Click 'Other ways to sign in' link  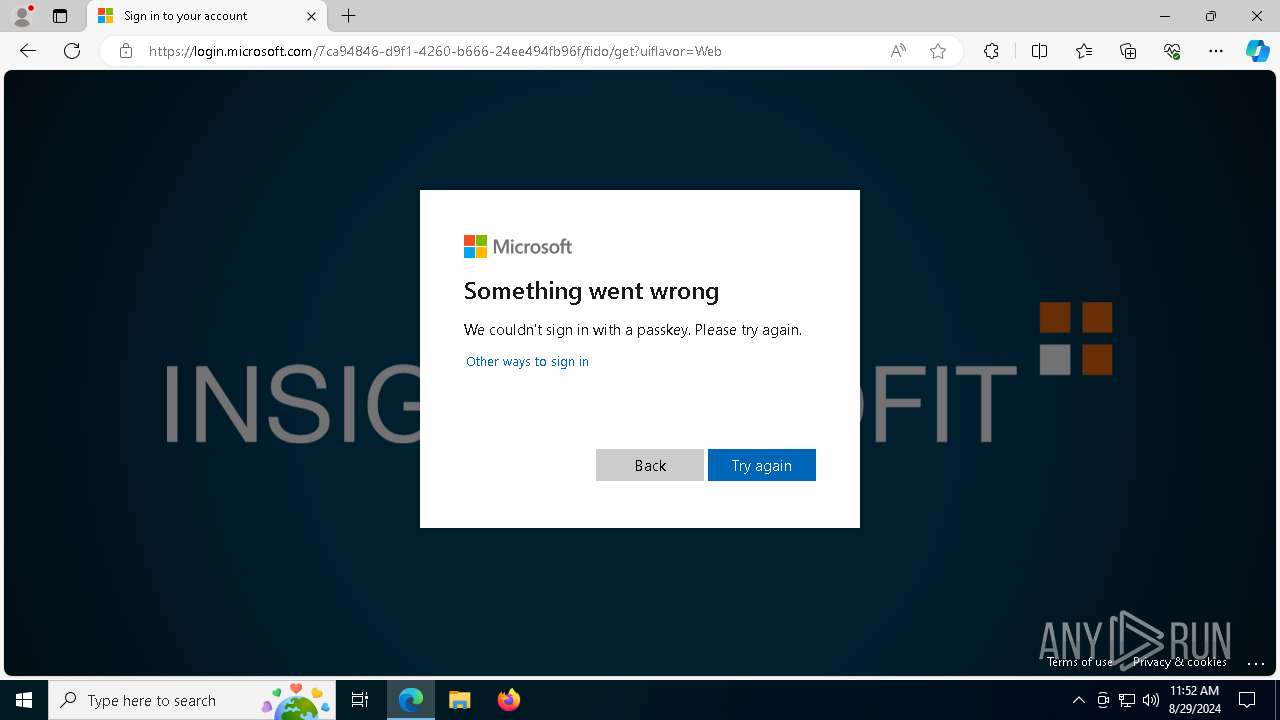click(x=527, y=361)
